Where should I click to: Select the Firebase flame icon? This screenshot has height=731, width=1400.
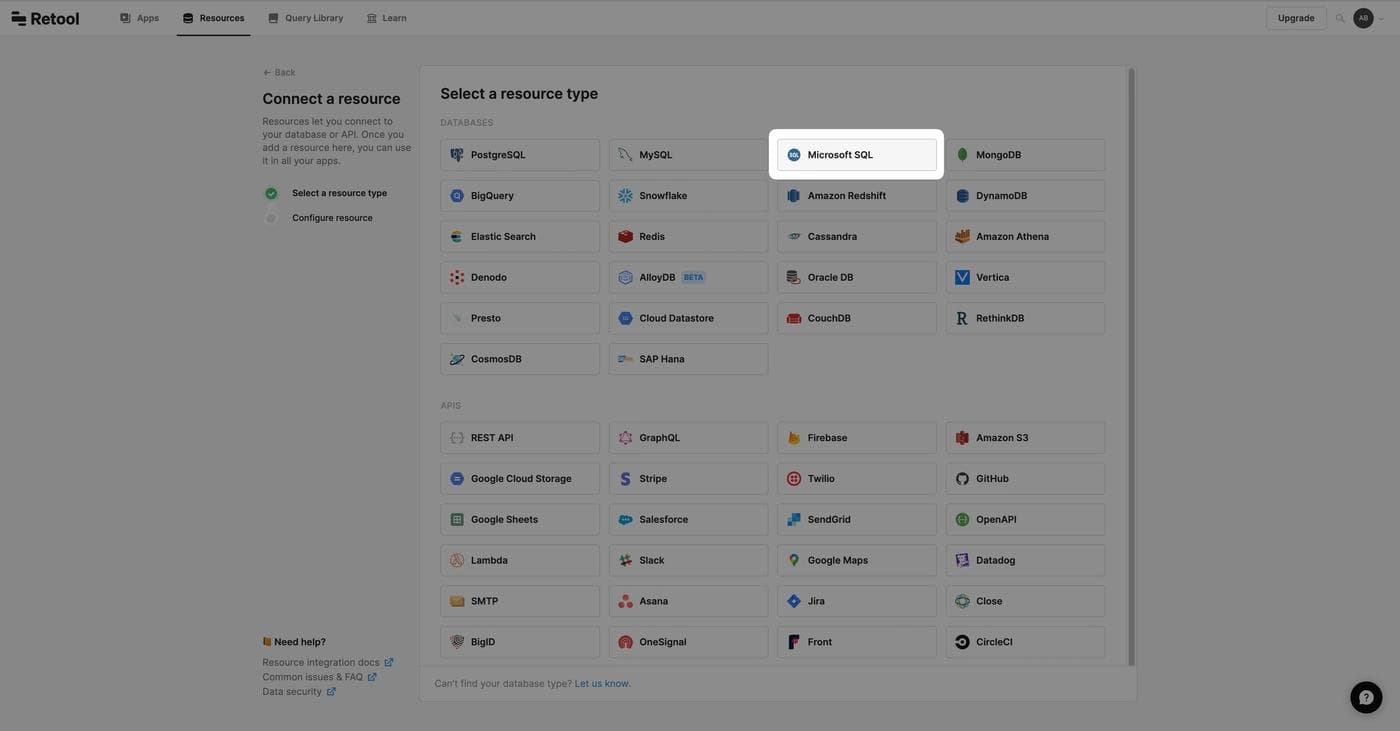(794, 438)
